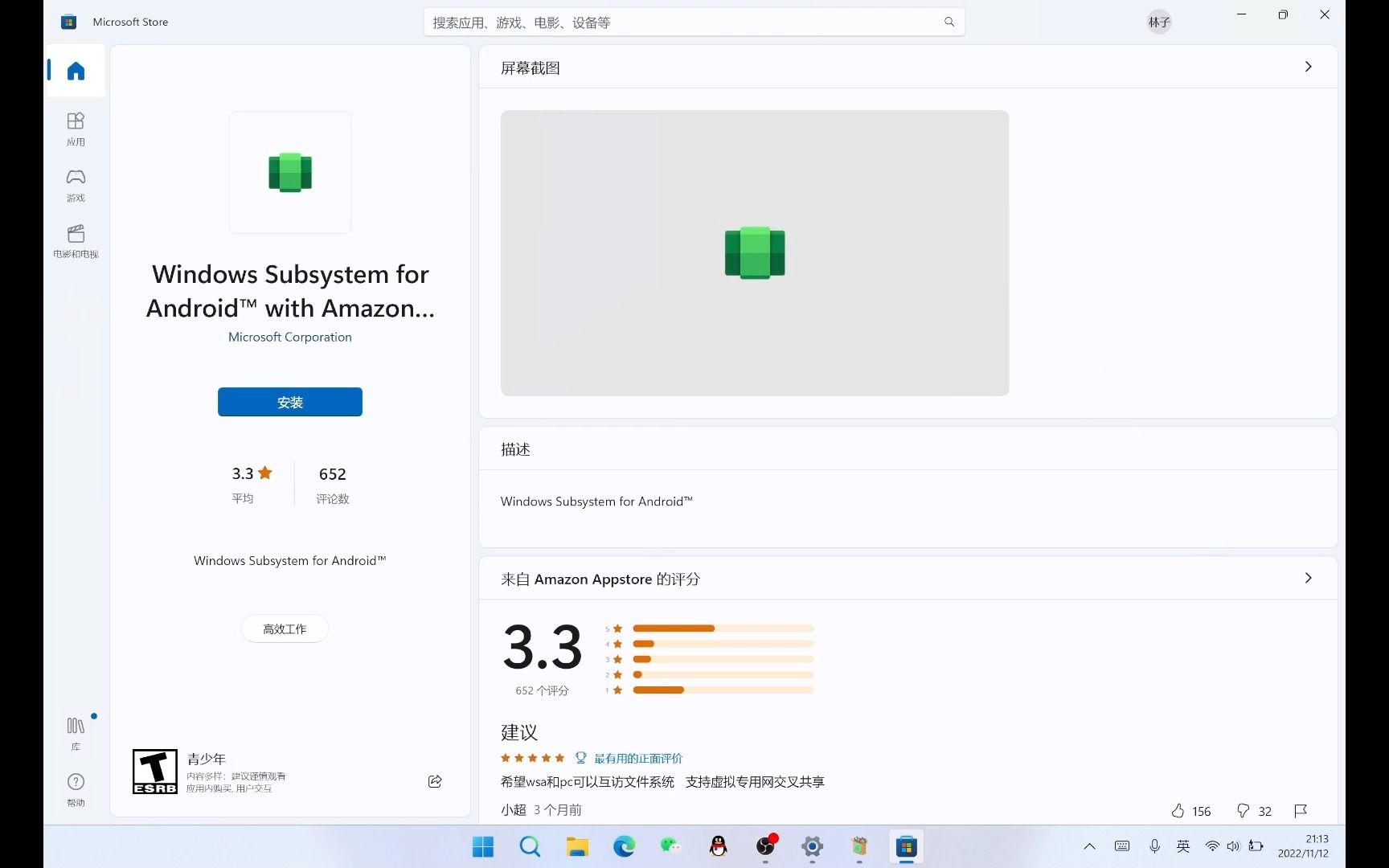Open WeChat from the taskbar

[670, 846]
